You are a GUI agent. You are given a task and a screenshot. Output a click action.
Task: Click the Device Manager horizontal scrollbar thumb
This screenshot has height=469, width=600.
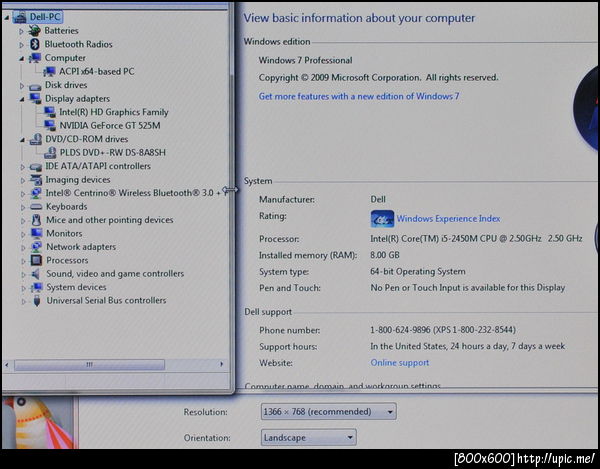click(90, 365)
